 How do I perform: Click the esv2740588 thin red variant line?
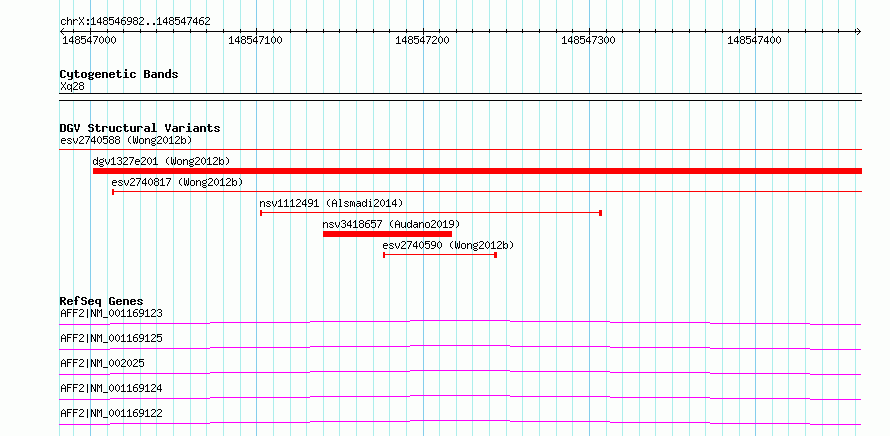tap(461, 150)
